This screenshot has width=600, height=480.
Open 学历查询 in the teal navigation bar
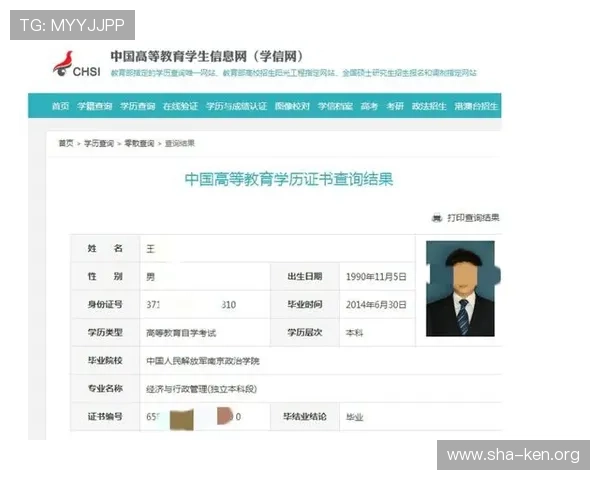[137, 106]
